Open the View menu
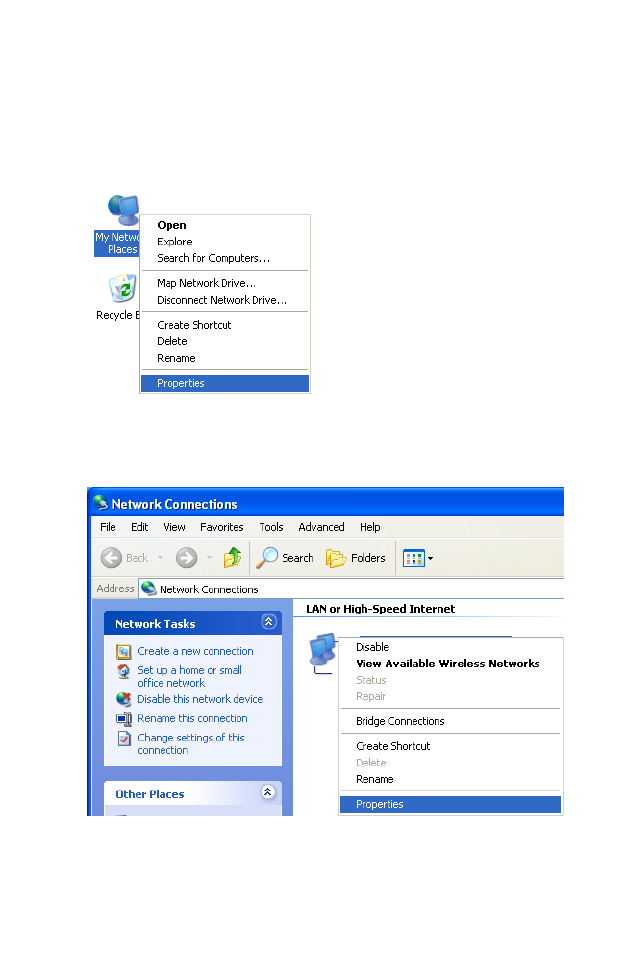The width and height of the screenshot is (630, 972). (174, 527)
